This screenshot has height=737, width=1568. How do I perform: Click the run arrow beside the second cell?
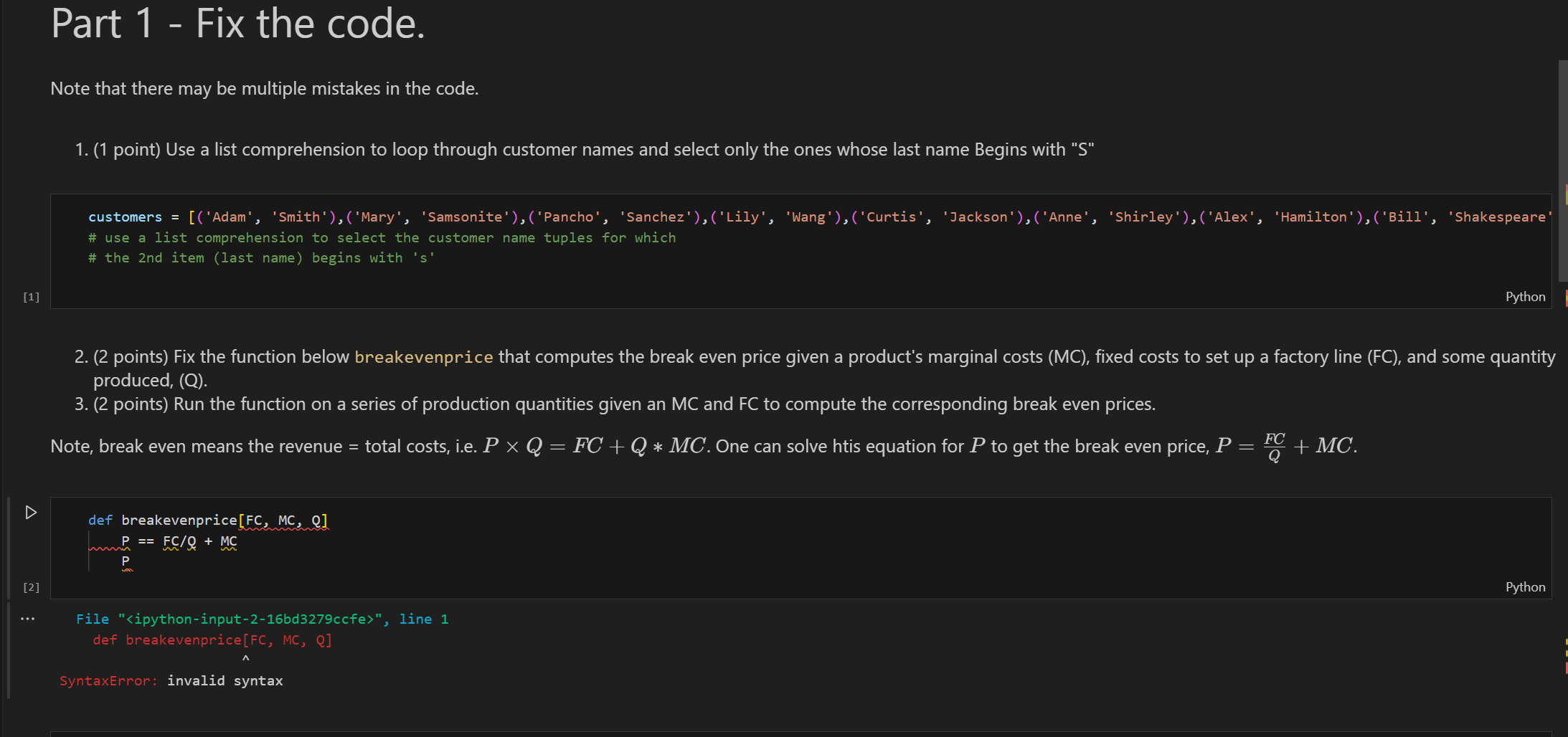30,512
